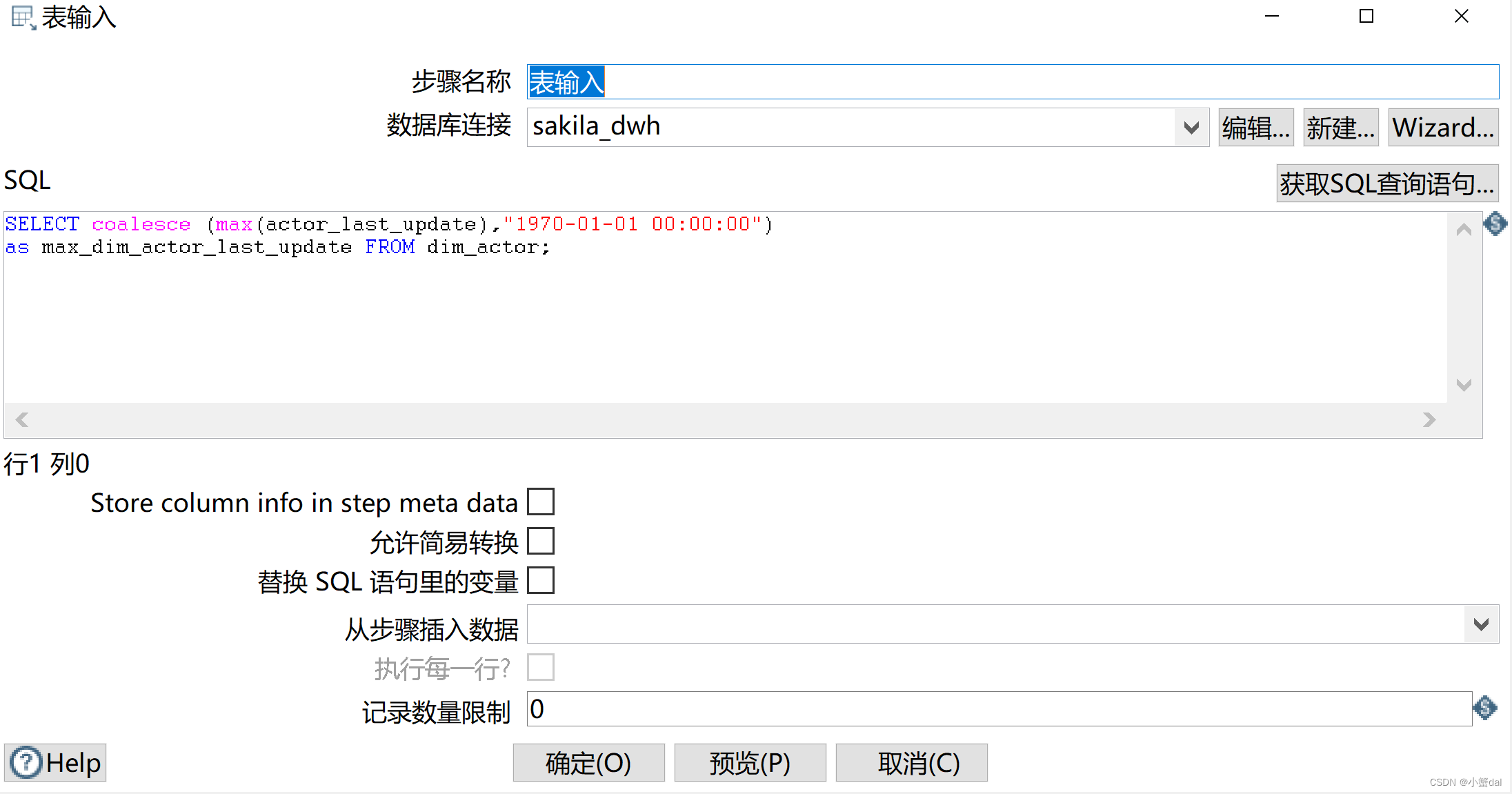Confirm settings with 确定 button
The height and width of the screenshot is (794, 1512).
pyautogui.click(x=588, y=763)
